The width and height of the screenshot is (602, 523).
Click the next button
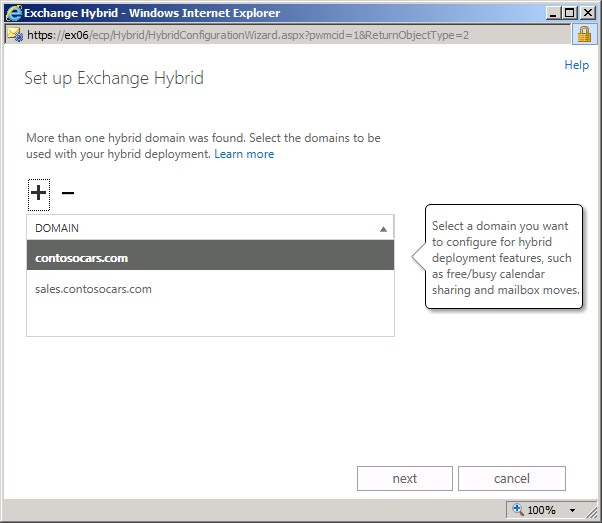[405, 478]
